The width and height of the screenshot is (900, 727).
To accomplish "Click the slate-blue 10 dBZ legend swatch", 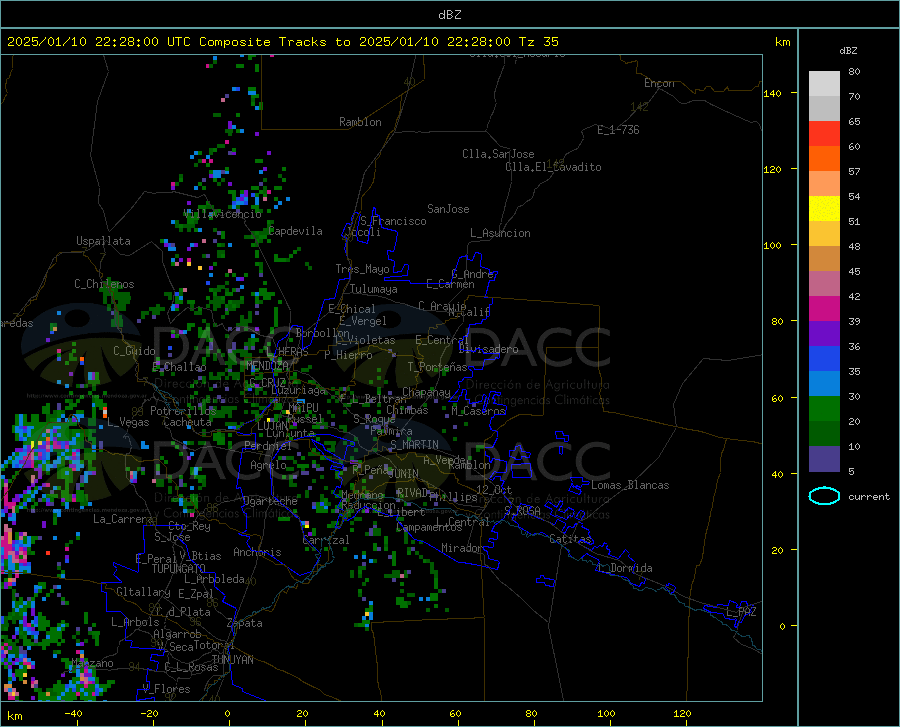I will tap(824, 459).
